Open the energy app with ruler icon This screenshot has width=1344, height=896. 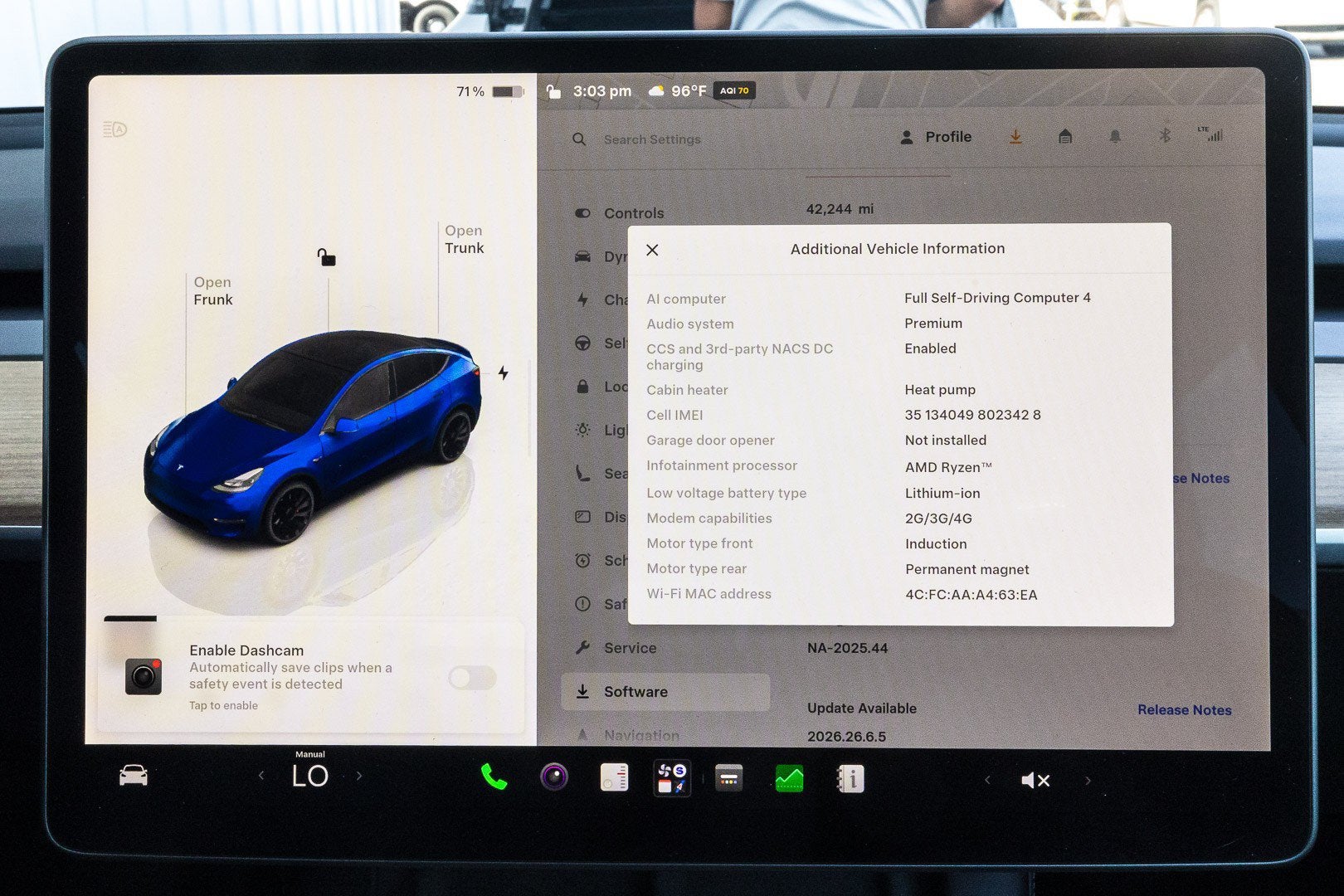coord(615,777)
